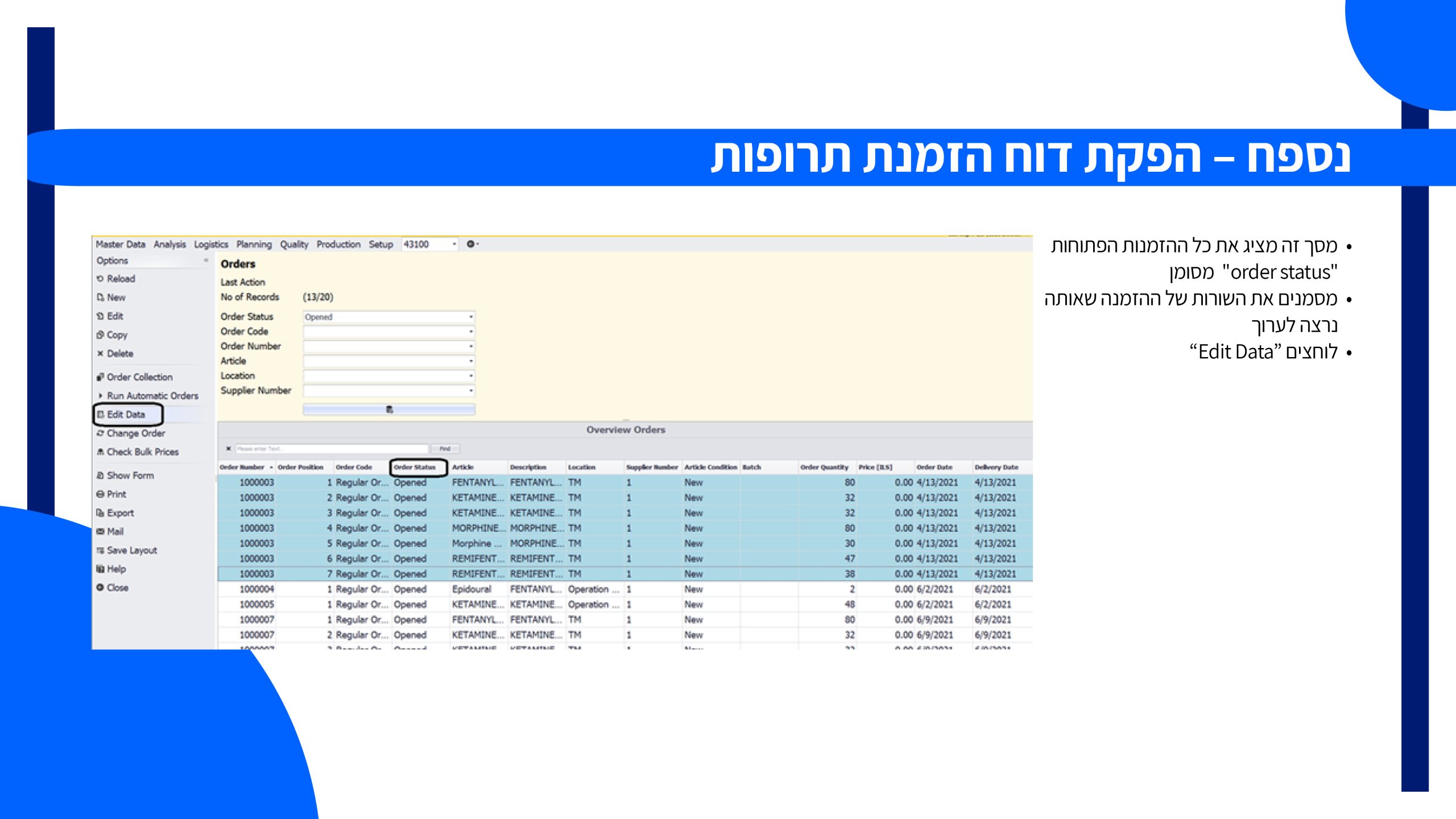
Task: Click the Edit pencil icon
Action: click(x=100, y=316)
